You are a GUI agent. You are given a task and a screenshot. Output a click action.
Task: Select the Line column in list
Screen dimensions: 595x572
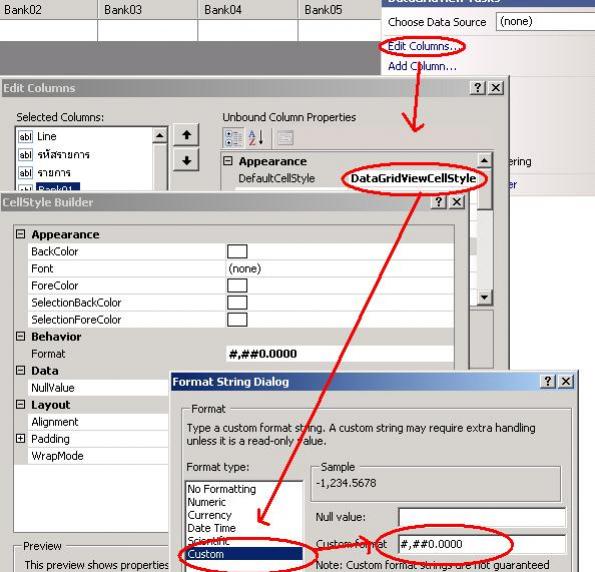pos(46,136)
